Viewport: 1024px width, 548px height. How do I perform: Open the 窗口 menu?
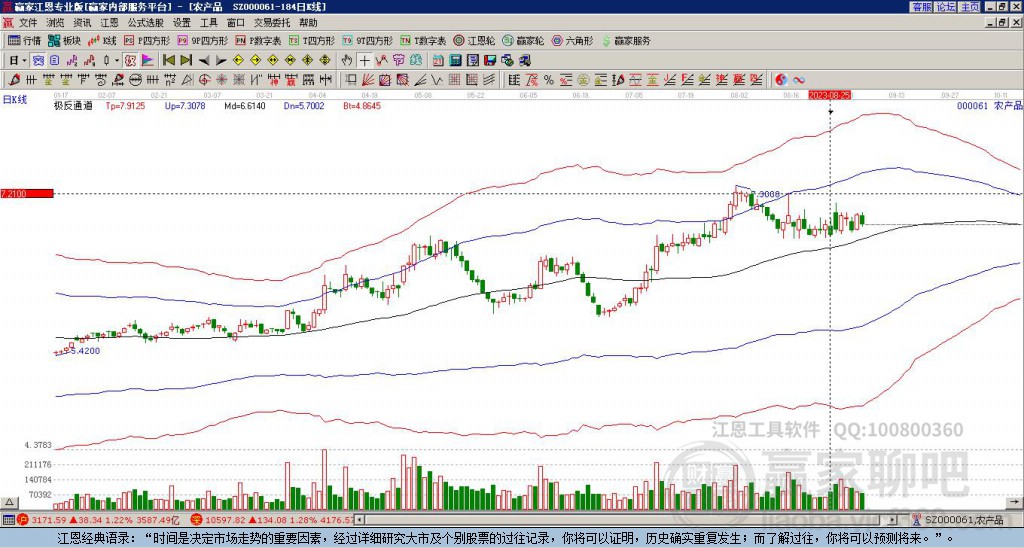click(236, 23)
